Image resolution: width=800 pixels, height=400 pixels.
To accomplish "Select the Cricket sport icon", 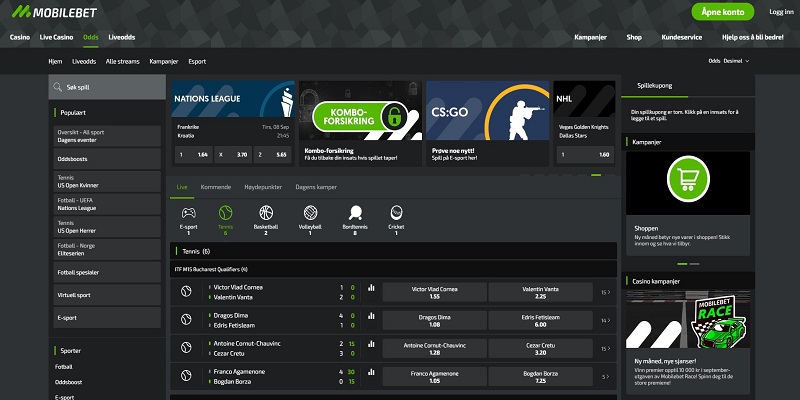I will (x=396, y=213).
